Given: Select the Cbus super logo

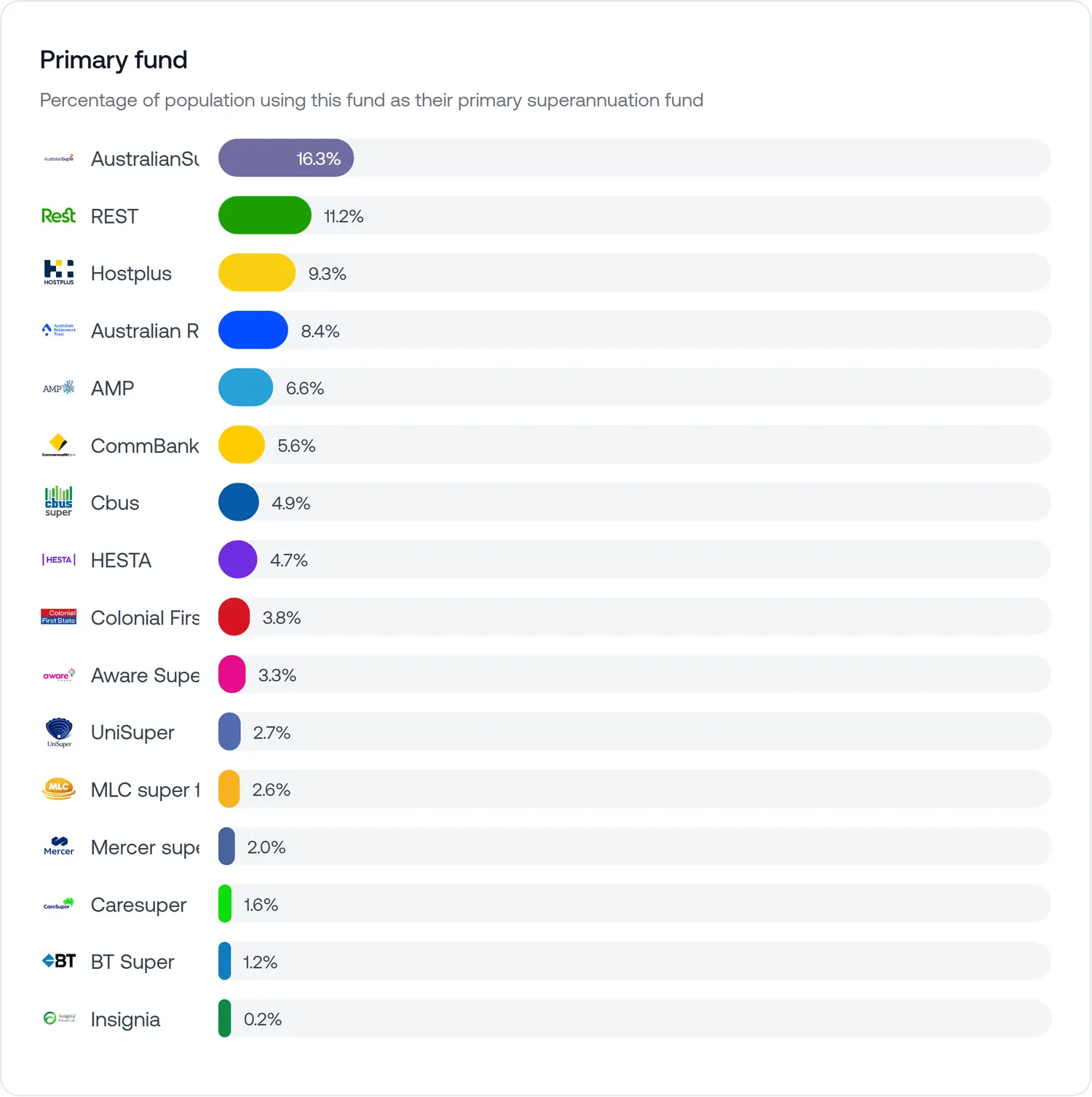Looking at the screenshot, I should click(58, 502).
